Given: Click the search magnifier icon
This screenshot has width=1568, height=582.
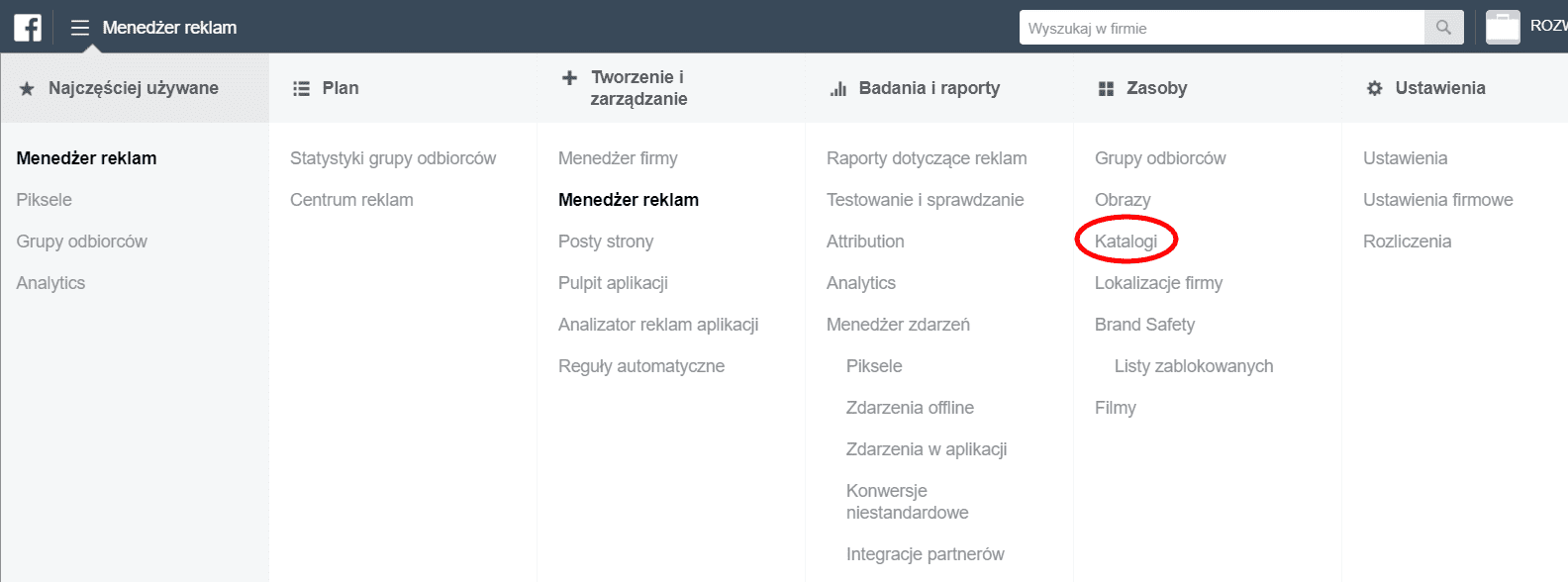Looking at the screenshot, I should coord(1443,27).
